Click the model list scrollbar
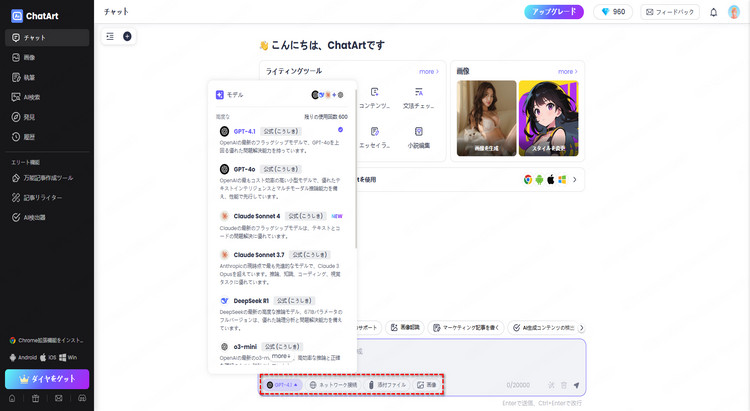The height and width of the screenshot is (411, 750). click(x=356, y=168)
